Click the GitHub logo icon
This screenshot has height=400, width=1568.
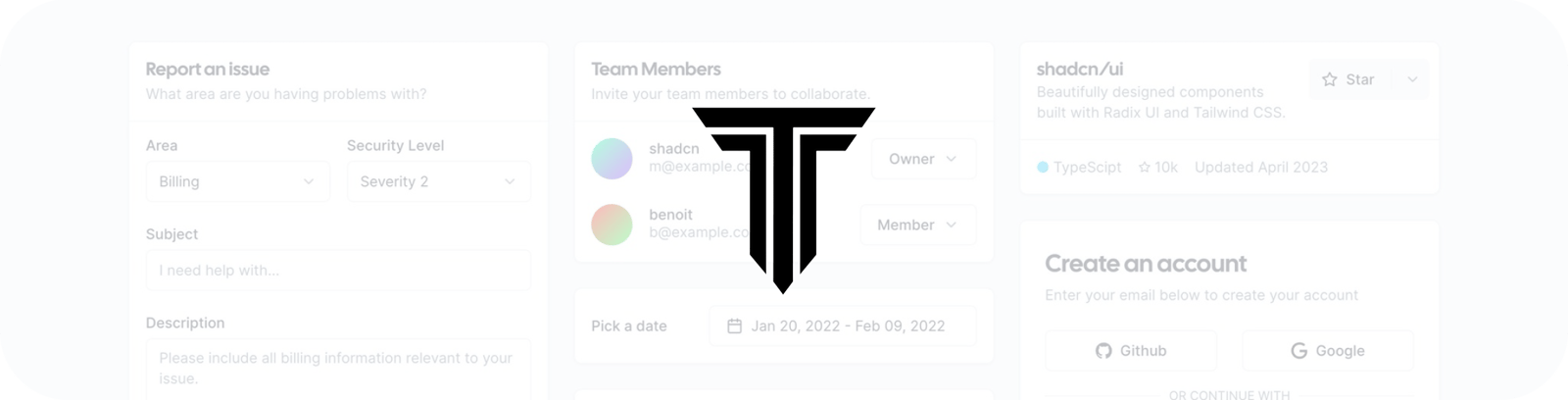point(1103,351)
